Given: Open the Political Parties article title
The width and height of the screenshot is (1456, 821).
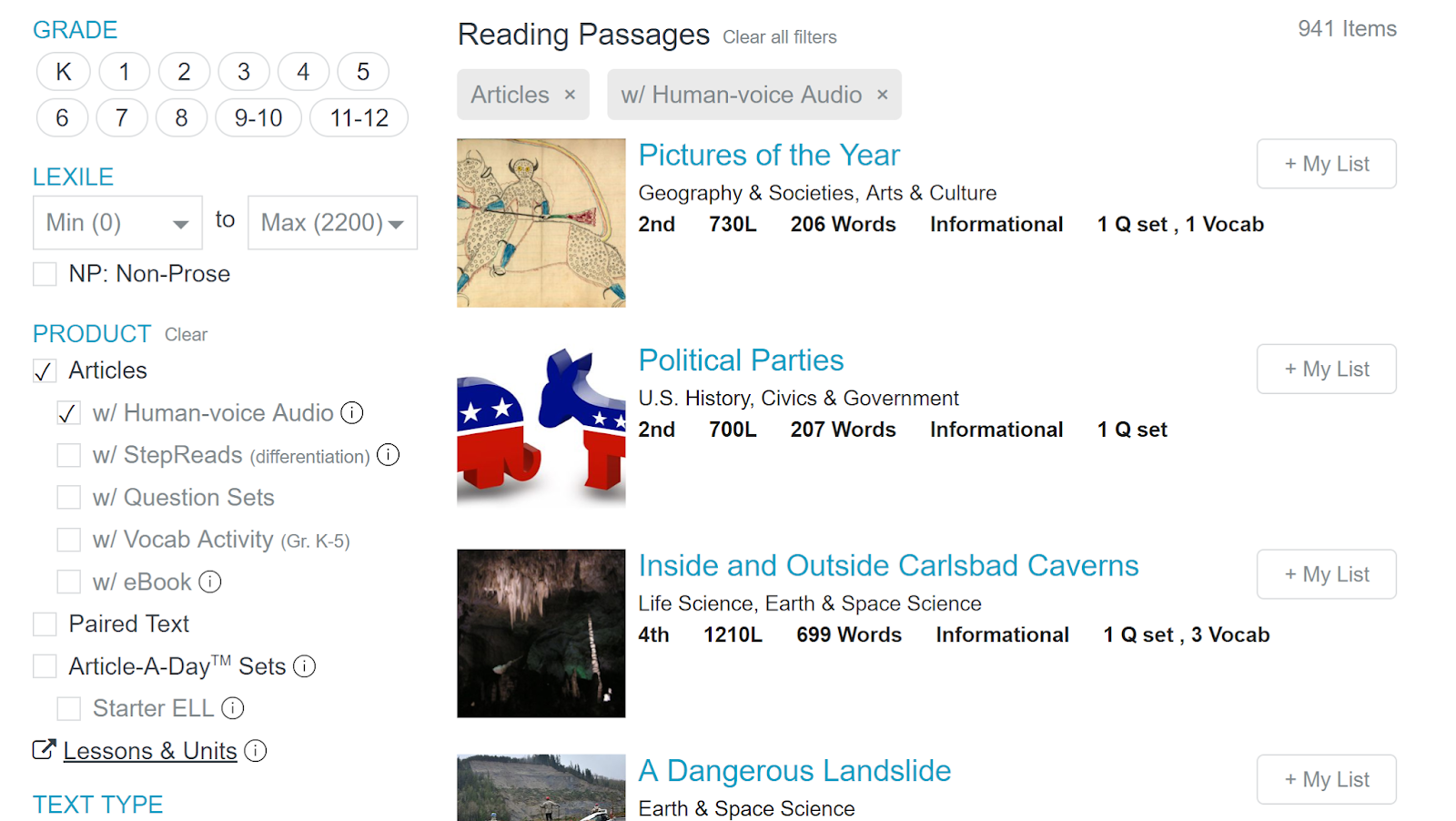Looking at the screenshot, I should [x=741, y=360].
